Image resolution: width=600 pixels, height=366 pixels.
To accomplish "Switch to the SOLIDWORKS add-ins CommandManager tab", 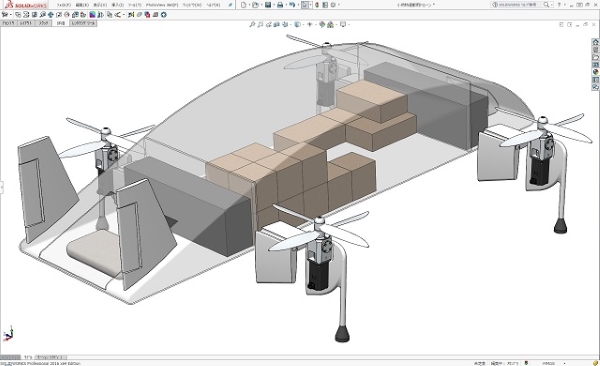I will click(83, 23).
